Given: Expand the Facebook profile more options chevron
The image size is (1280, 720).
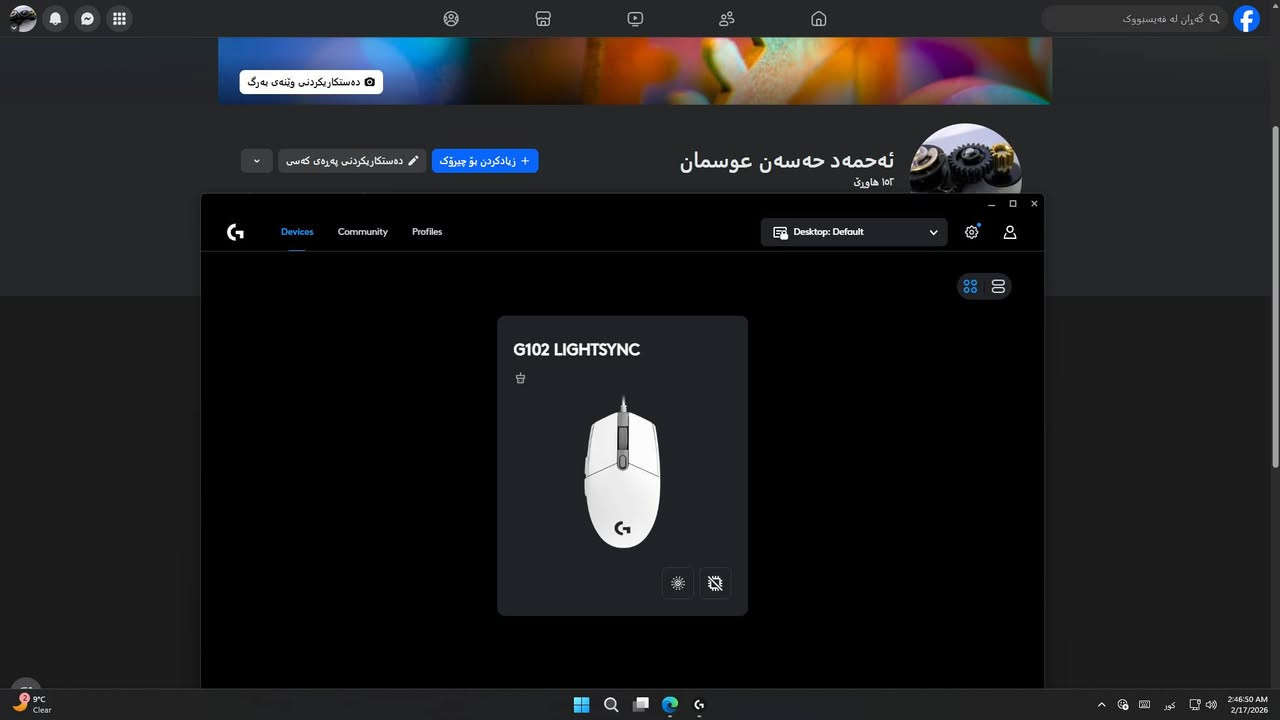Looking at the screenshot, I should pos(256,161).
